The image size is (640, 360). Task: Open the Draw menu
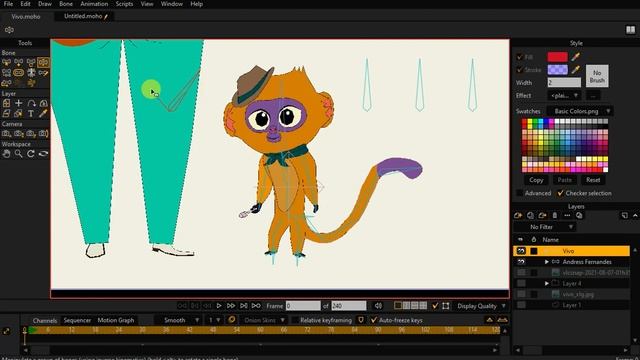(45, 4)
